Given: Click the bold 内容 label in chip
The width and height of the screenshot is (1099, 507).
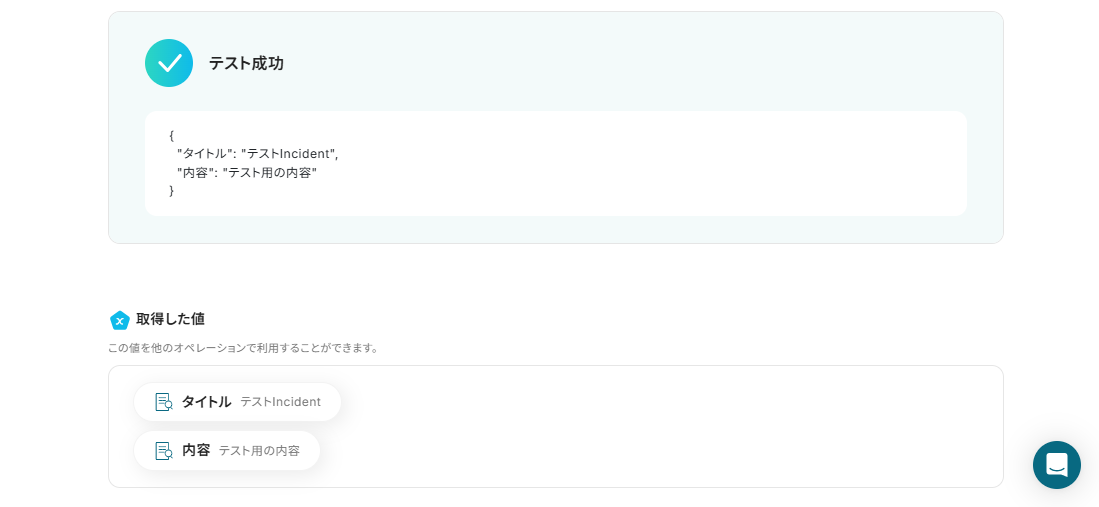Looking at the screenshot, I should (196, 451).
